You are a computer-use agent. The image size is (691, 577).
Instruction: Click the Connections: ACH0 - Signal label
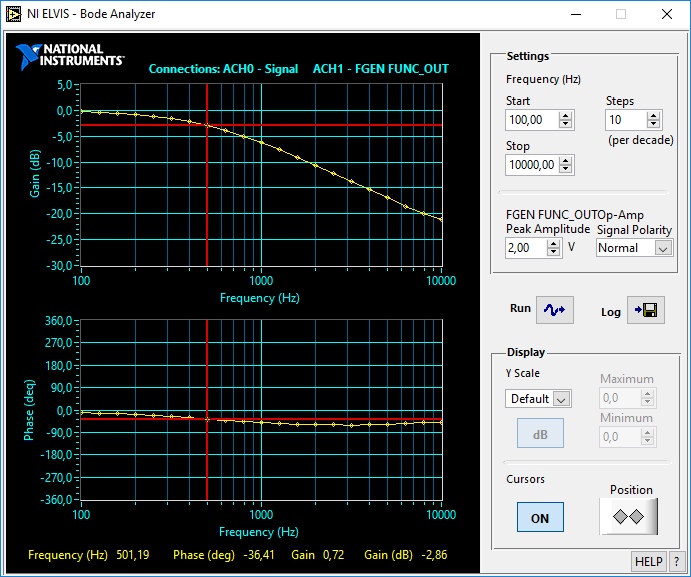click(x=223, y=69)
